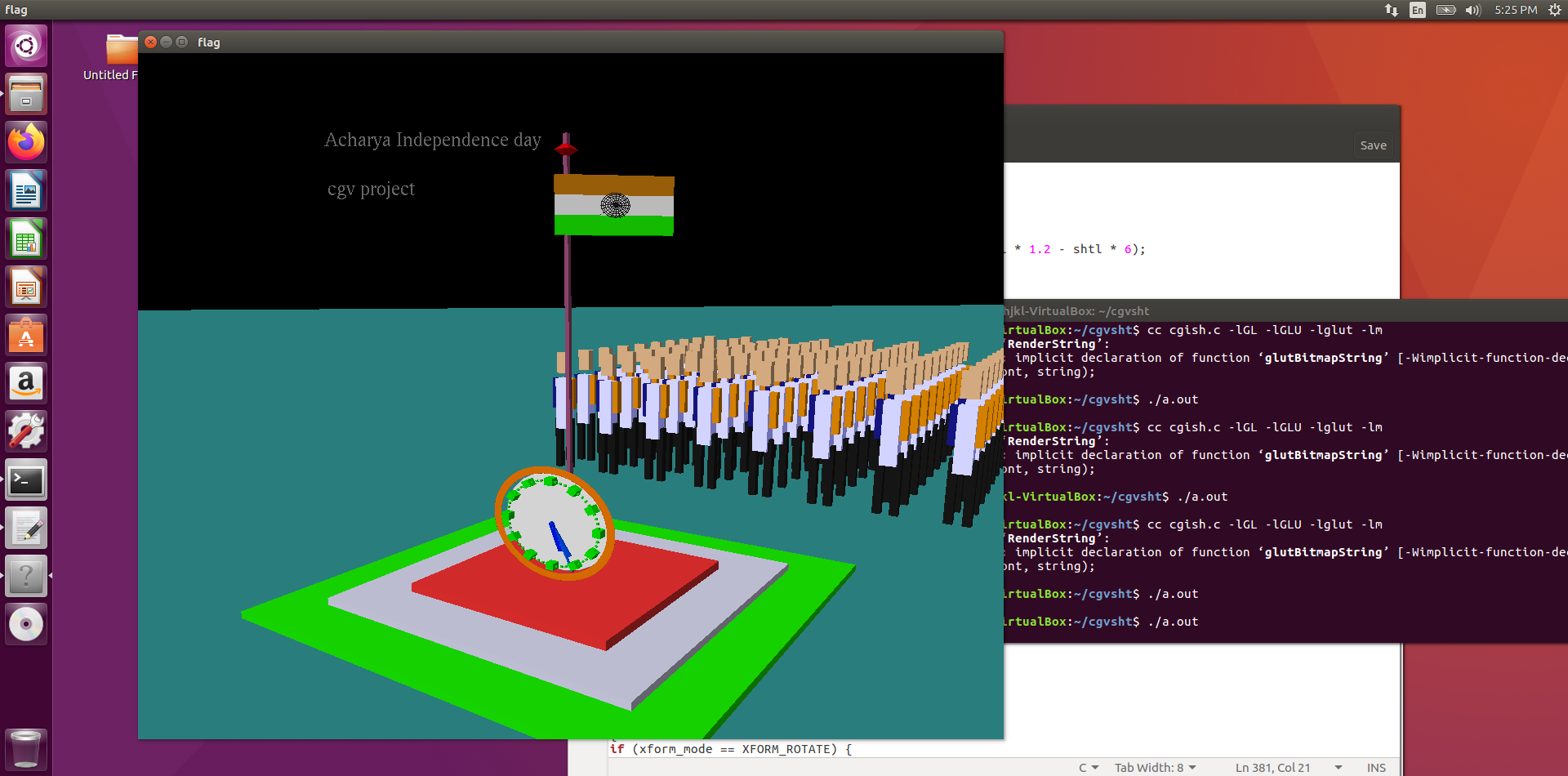This screenshot has width=1568, height=776.
Task: Open the flag menu in the top panel
Action: tap(16, 10)
